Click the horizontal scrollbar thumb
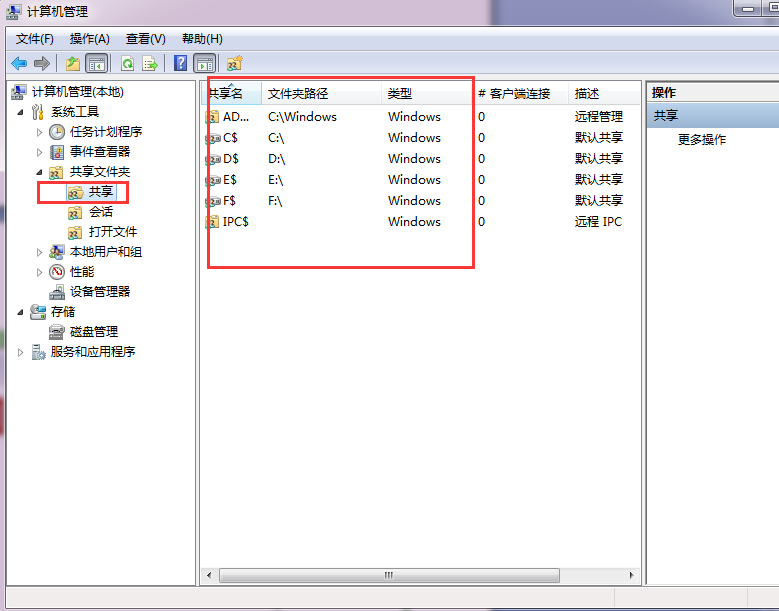 pyautogui.click(x=389, y=575)
